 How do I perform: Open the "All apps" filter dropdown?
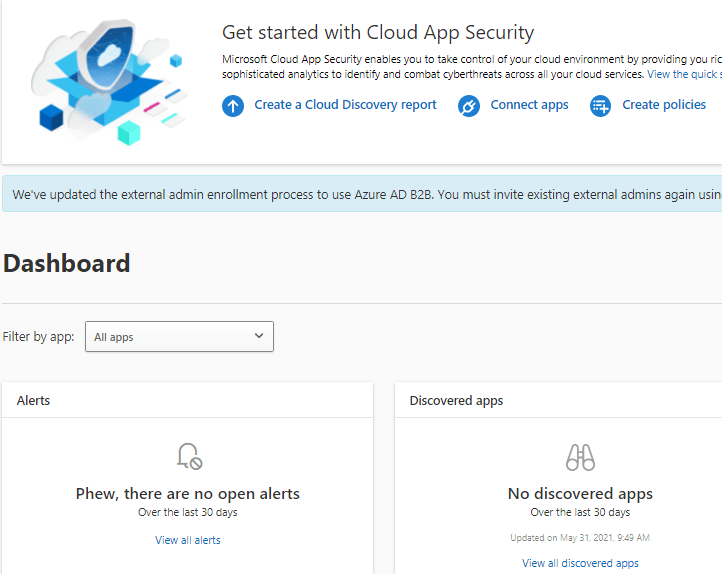coord(170,337)
